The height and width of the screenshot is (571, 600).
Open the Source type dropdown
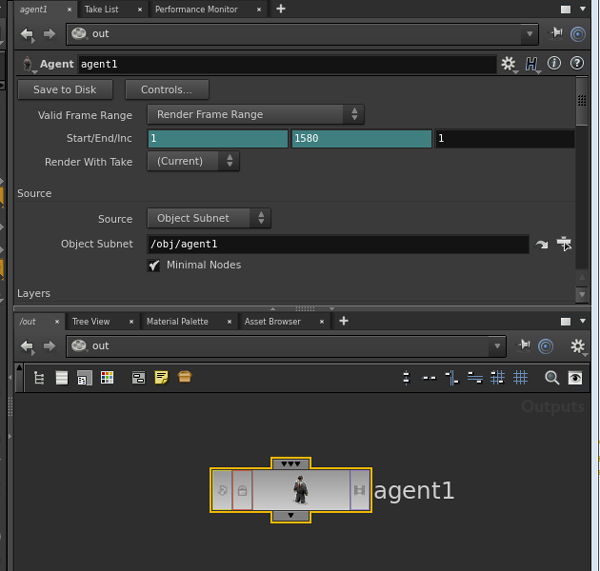(x=209, y=218)
